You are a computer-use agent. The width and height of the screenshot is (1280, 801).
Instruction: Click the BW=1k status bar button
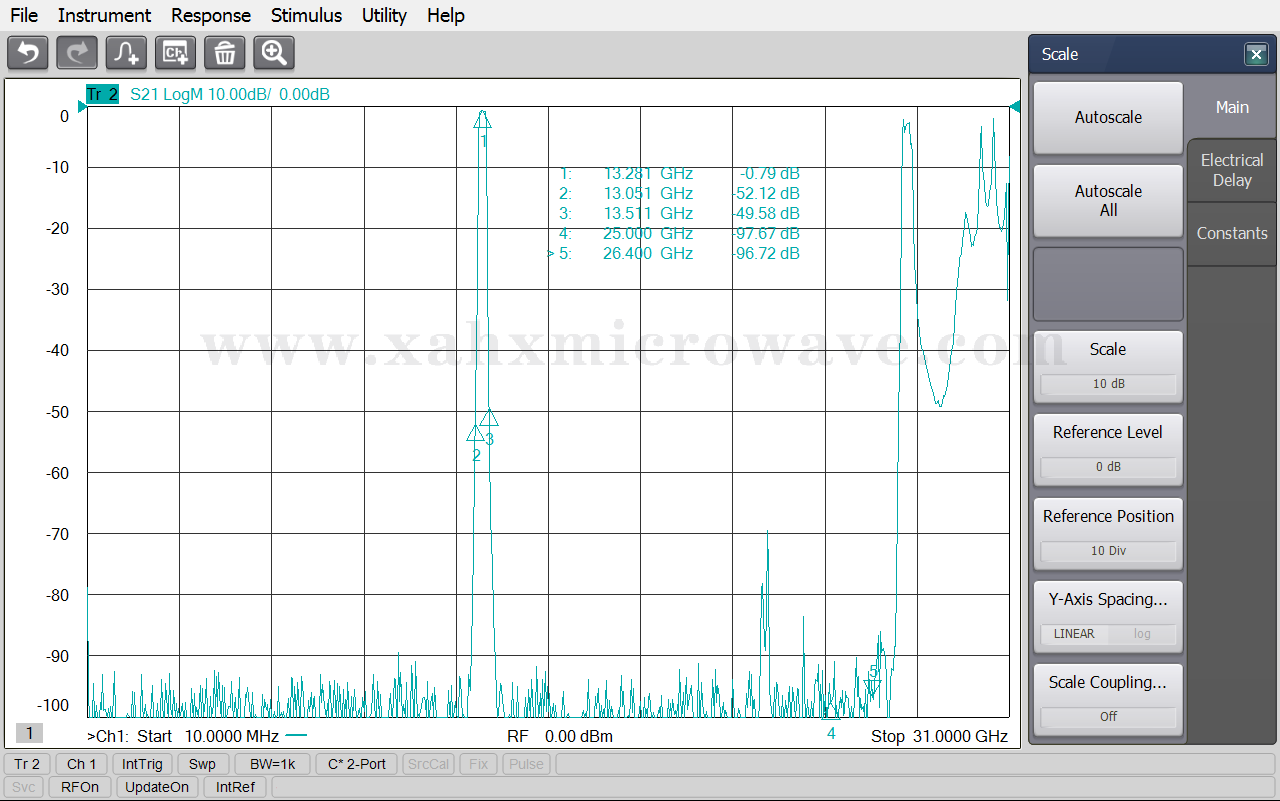[273, 764]
